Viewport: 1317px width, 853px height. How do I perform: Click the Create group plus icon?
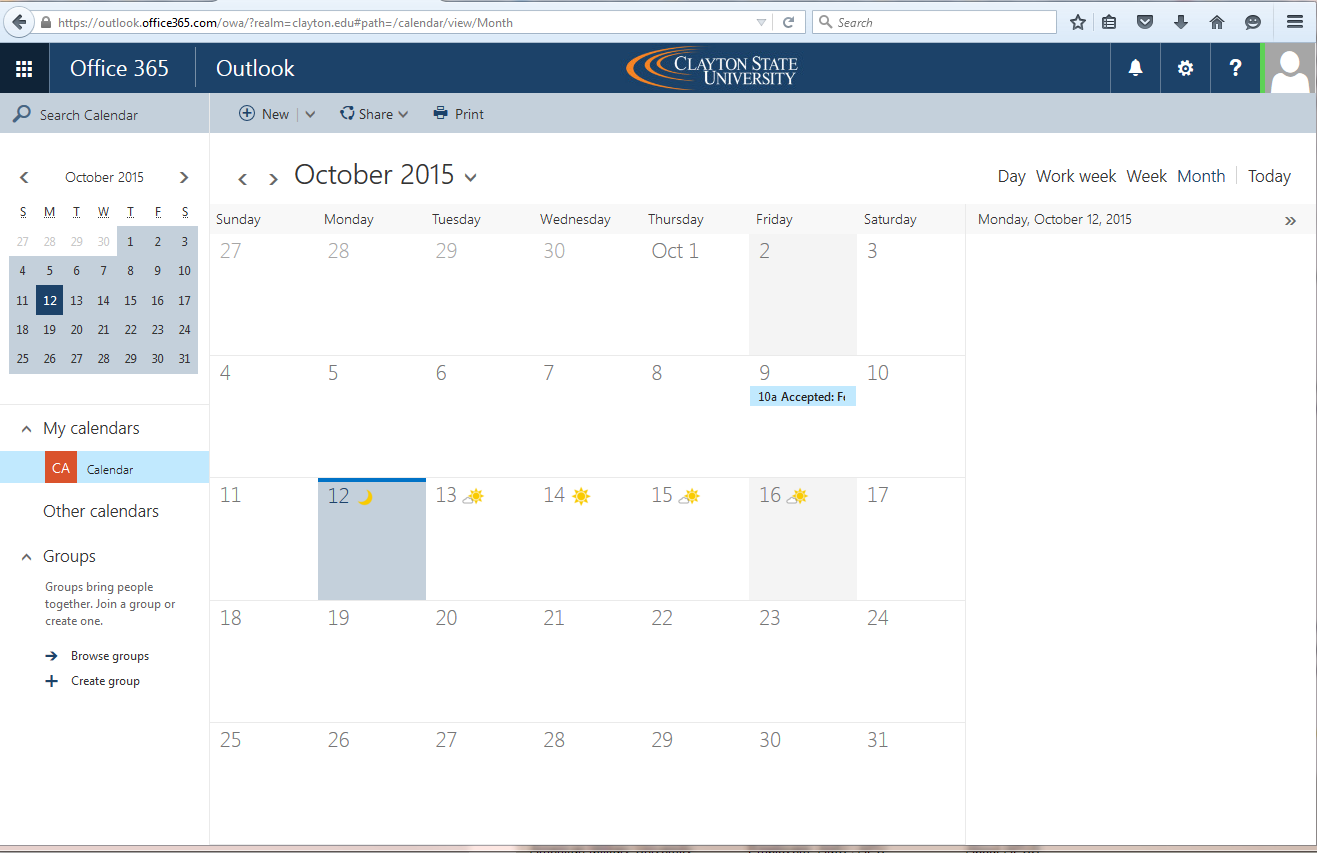(x=52, y=681)
